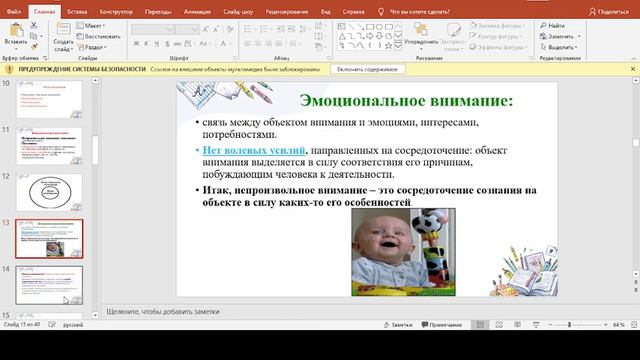Select slide 14 thumbnail

[49, 285]
